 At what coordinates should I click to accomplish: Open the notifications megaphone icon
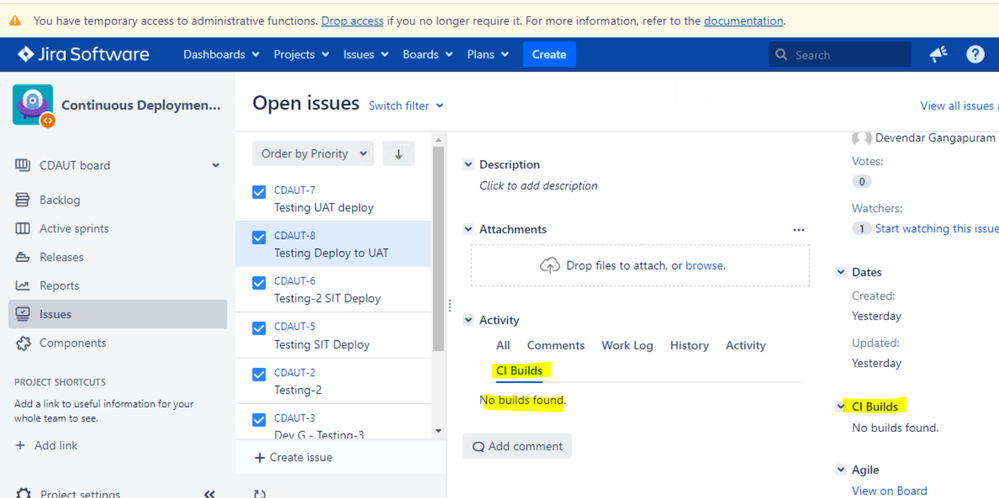point(938,55)
